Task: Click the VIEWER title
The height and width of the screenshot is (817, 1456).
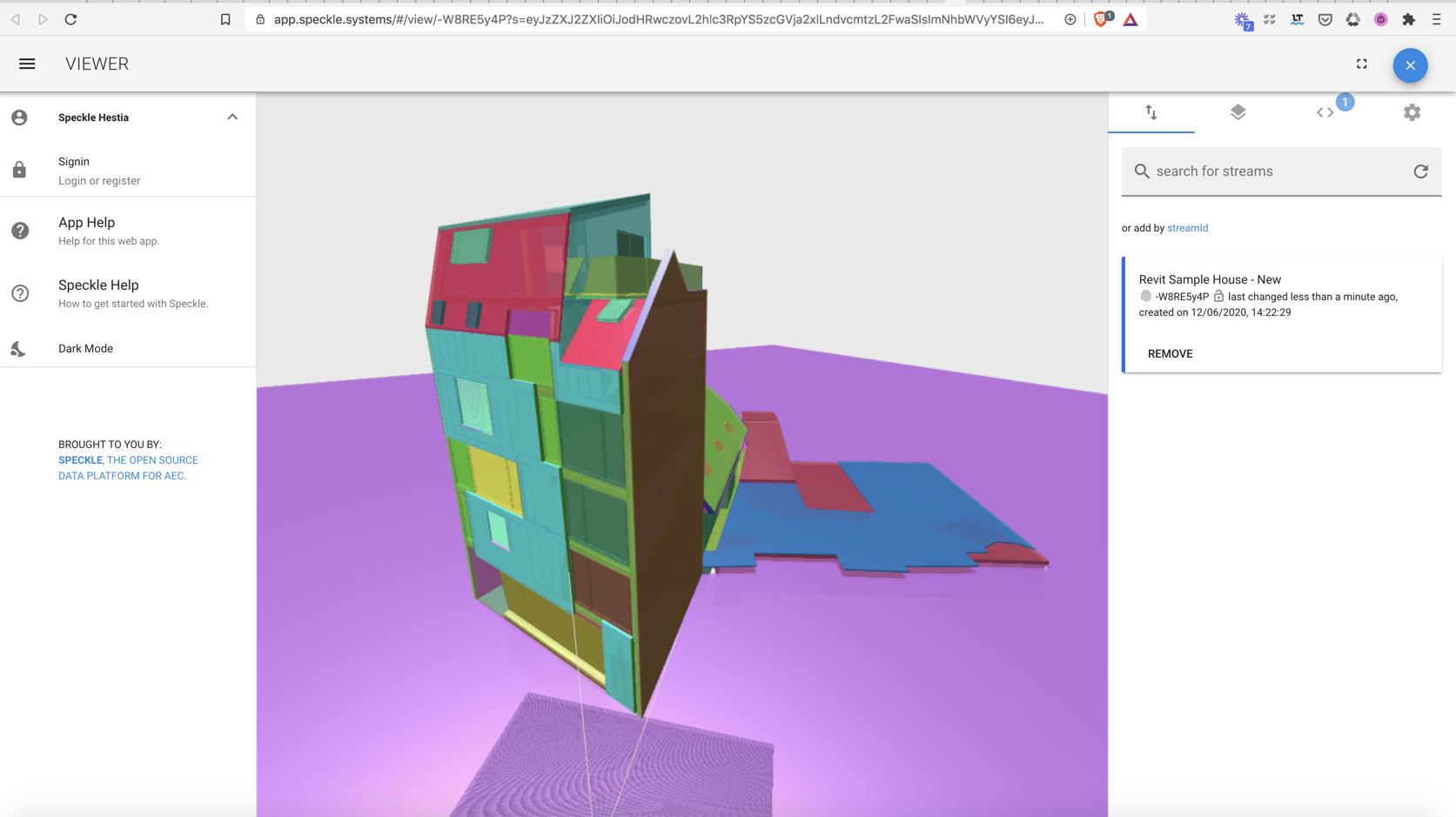Action: coord(96,63)
